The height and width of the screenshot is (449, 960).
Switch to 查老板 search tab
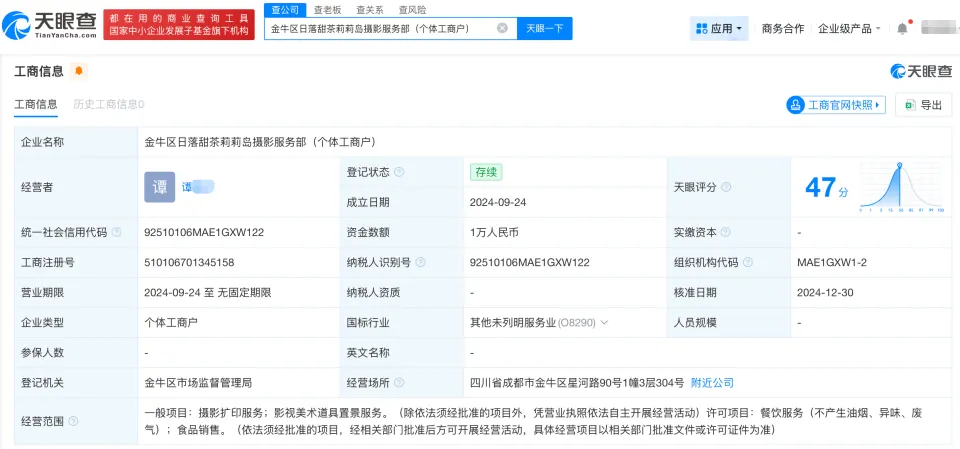coord(328,10)
